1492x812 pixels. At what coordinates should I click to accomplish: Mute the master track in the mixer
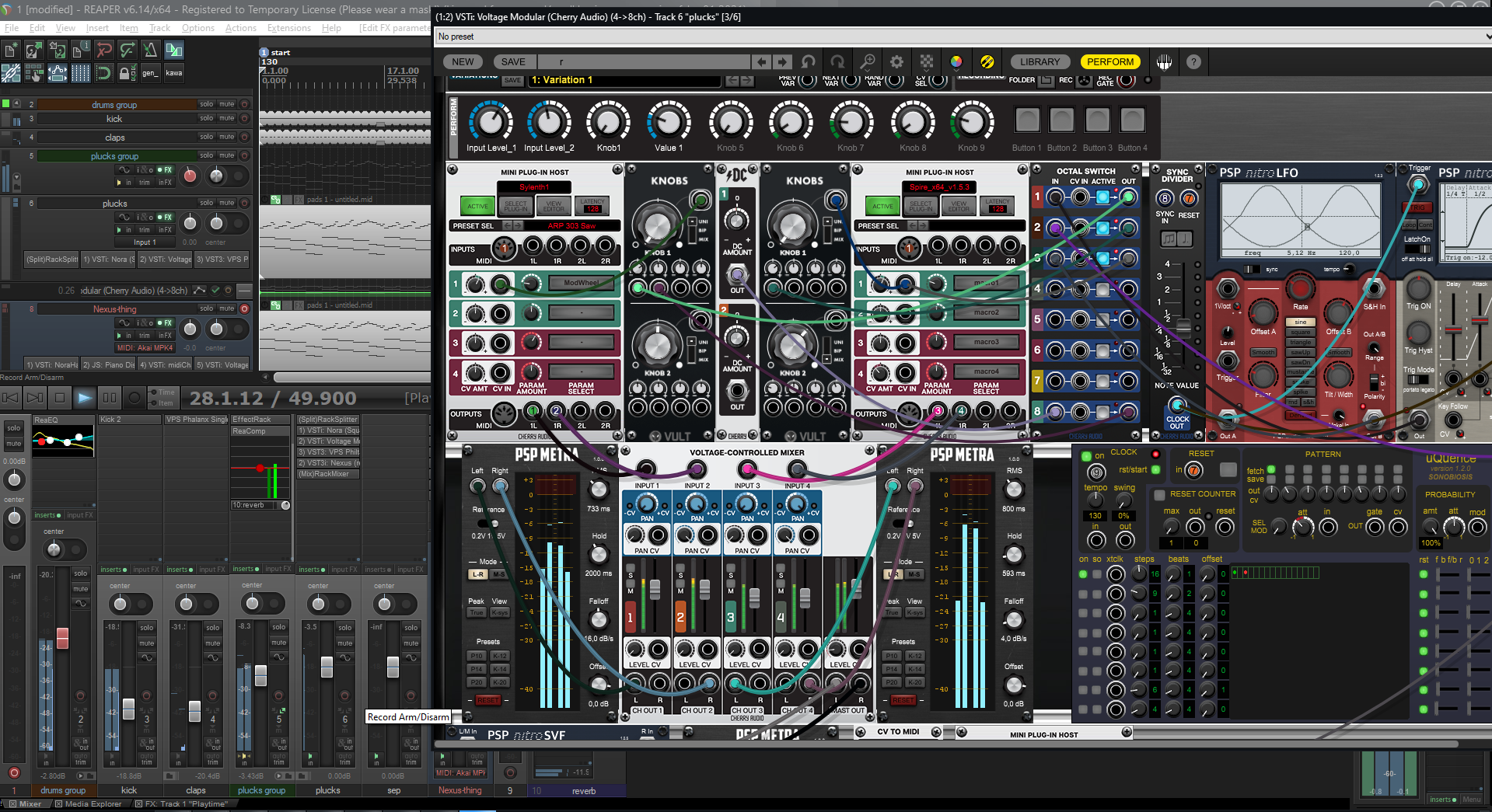(14, 444)
